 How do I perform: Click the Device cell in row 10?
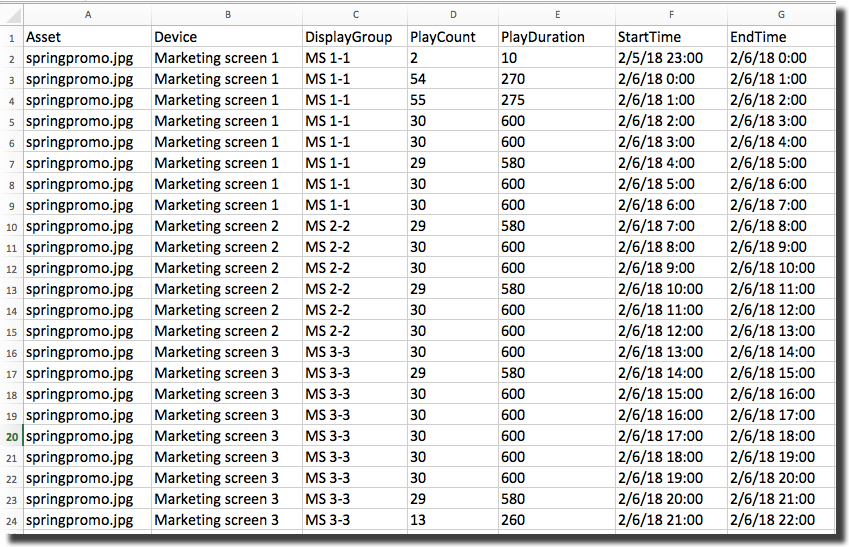click(227, 226)
